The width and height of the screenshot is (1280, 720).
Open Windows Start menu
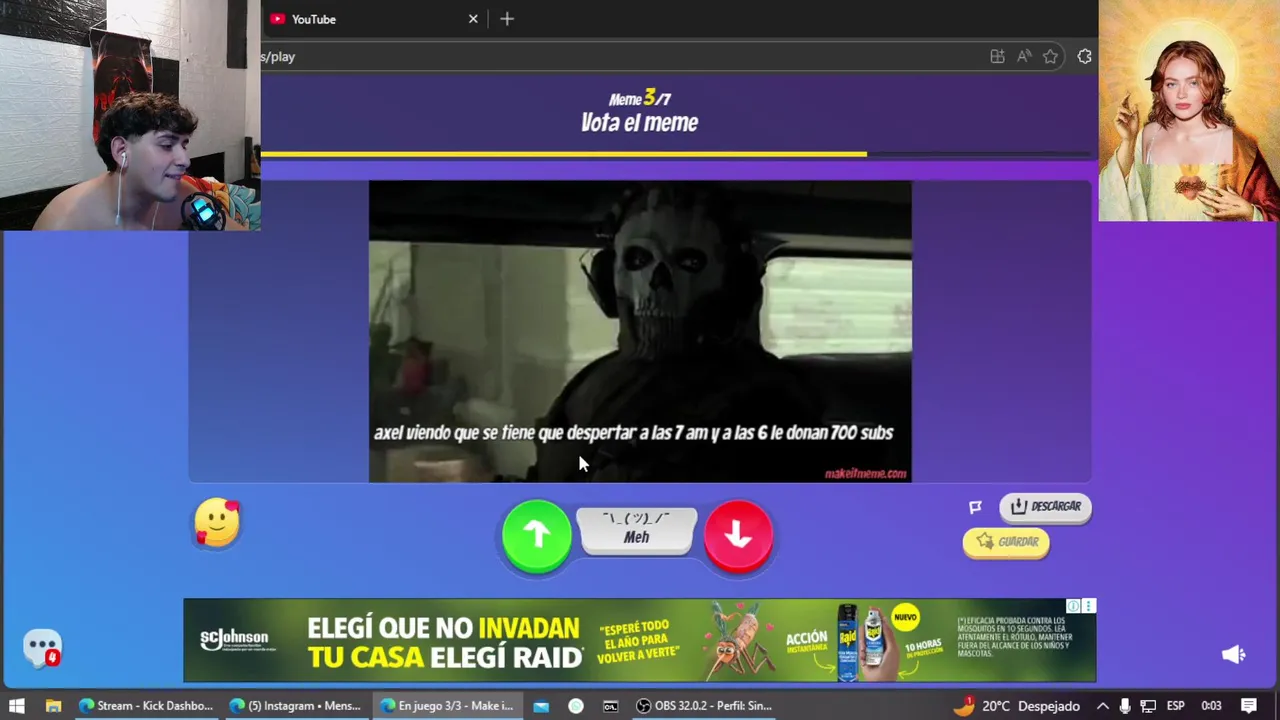coord(16,705)
